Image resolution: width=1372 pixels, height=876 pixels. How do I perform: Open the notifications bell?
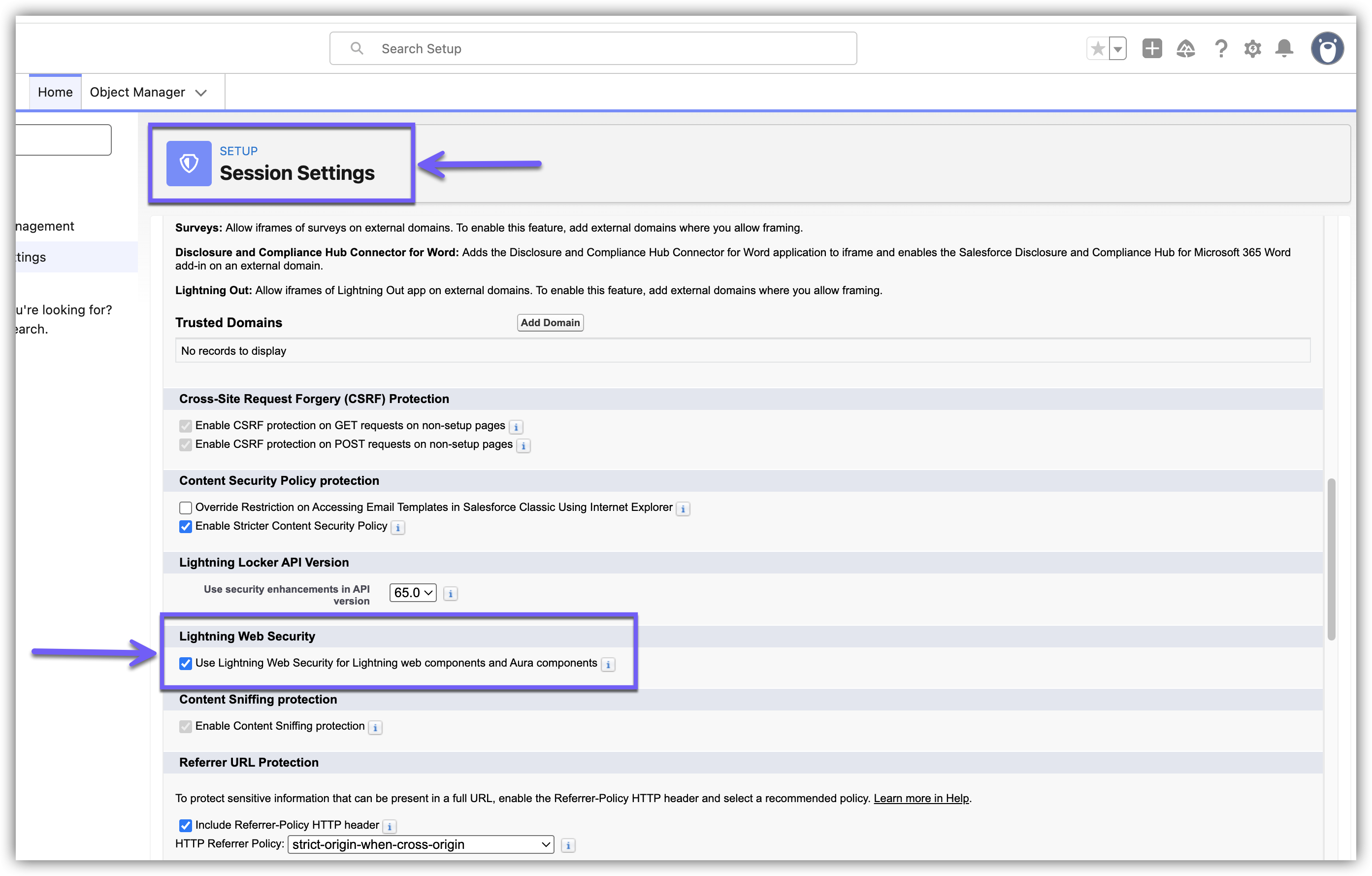pos(1284,48)
